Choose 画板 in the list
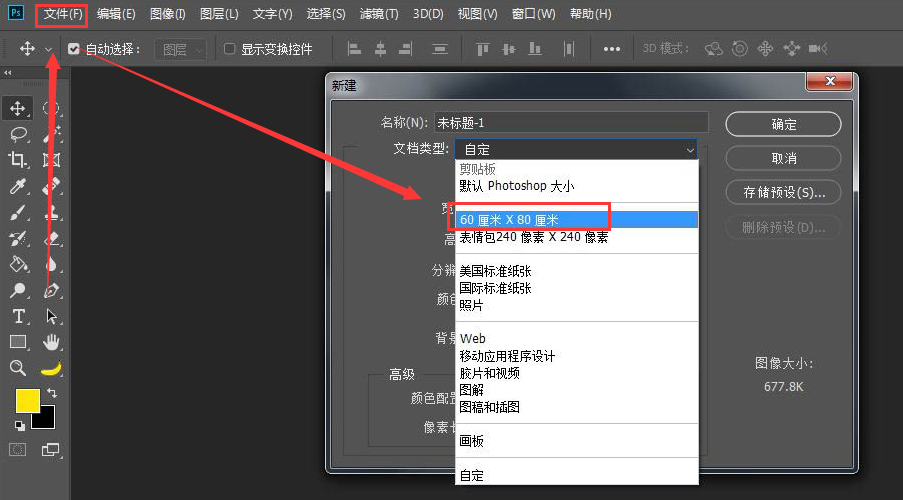 [x=576, y=441]
